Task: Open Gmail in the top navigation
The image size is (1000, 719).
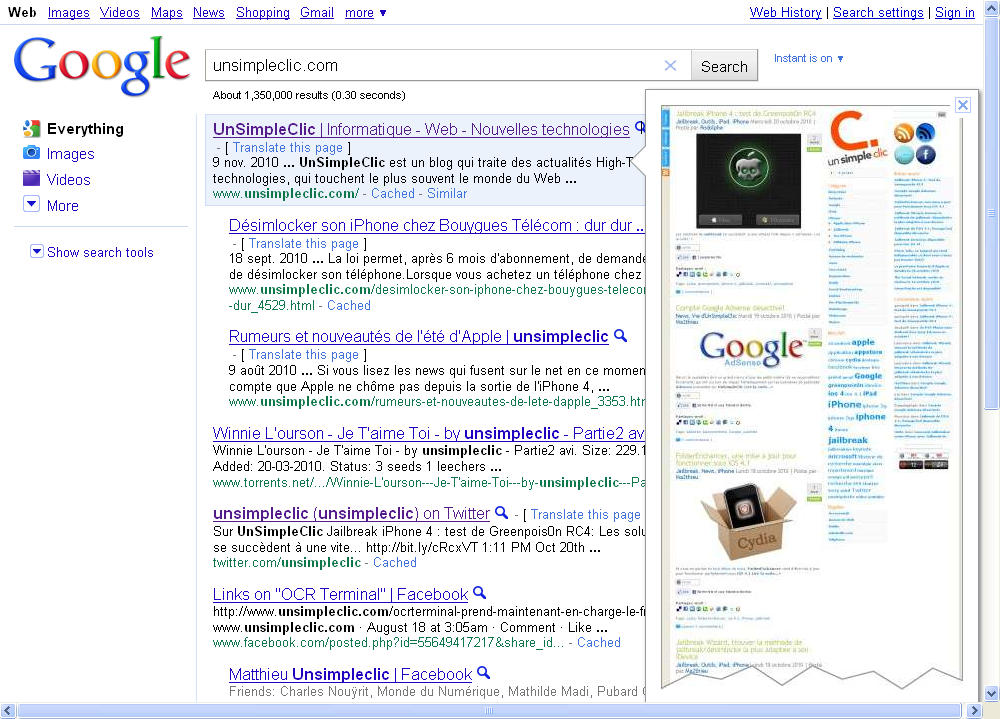Action: point(317,13)
